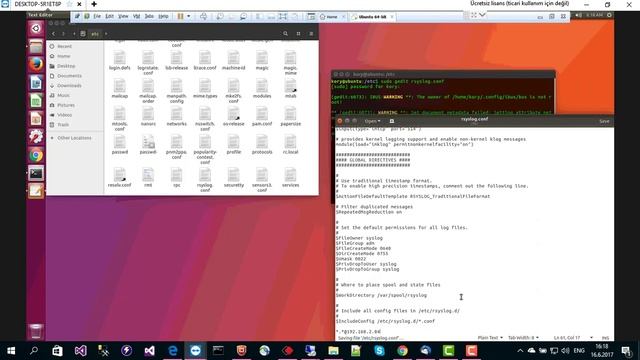
Task: Open the Windows action center notifications
Action: [x=627, y=351]
